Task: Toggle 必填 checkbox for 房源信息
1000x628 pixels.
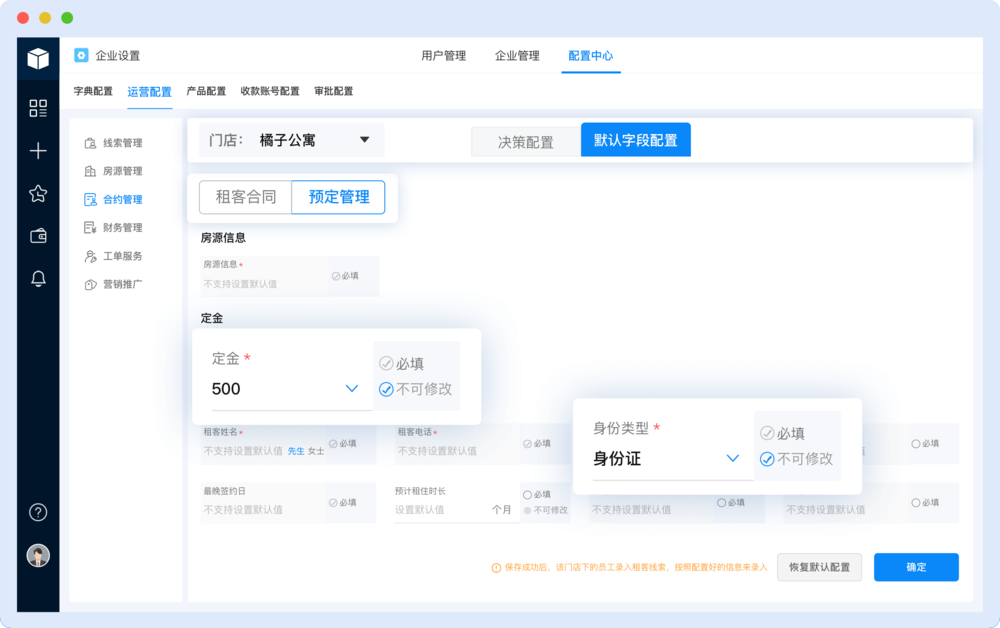Action: 335,276
